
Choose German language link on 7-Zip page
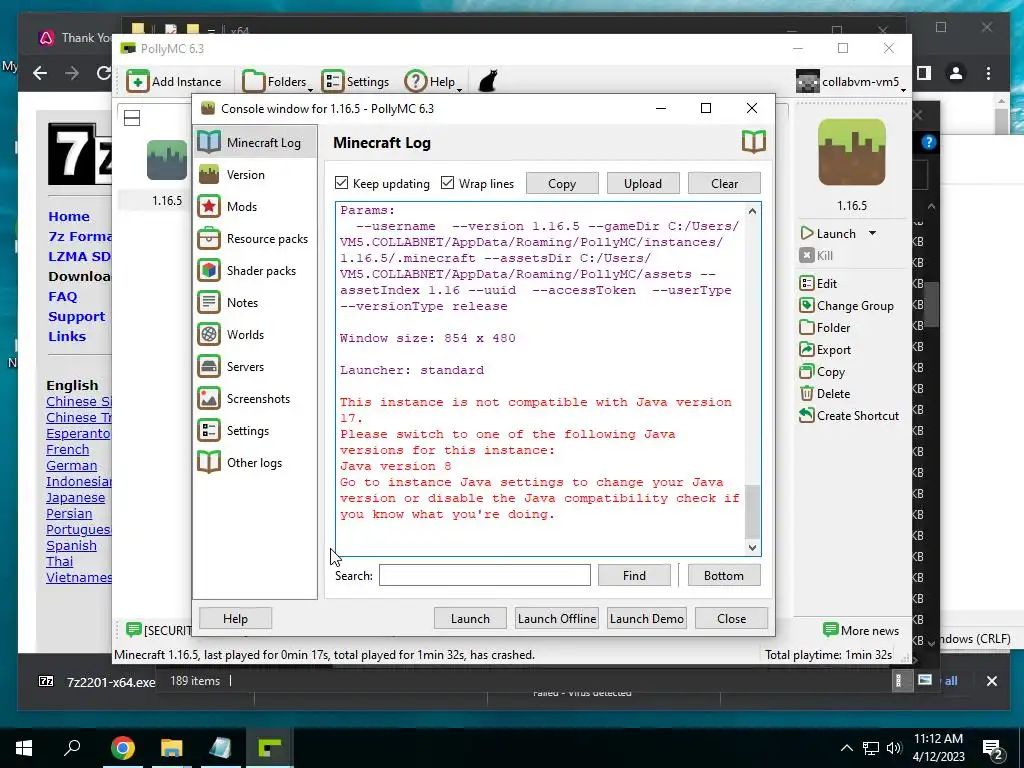(71, 466)
